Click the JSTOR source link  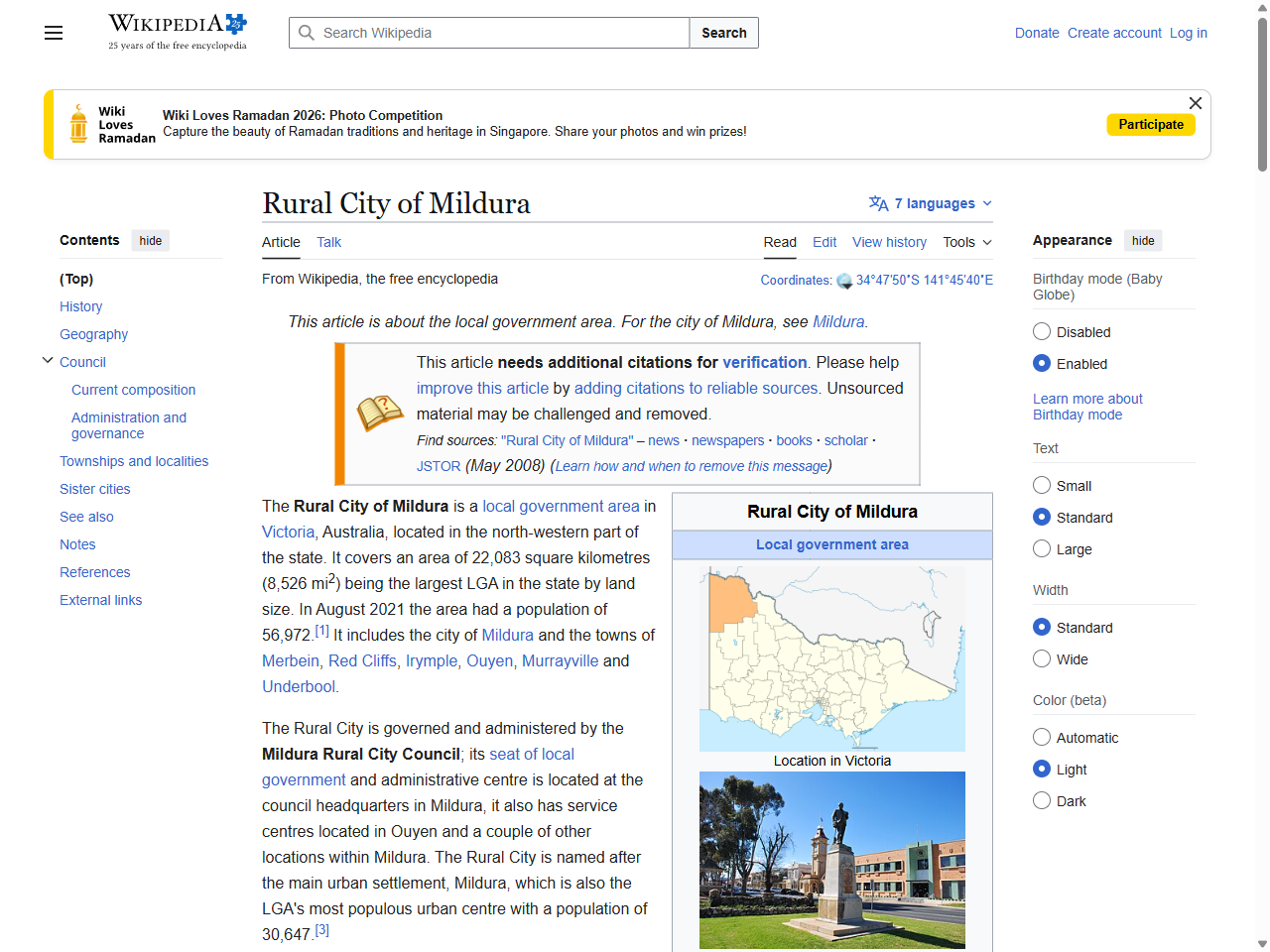[x=439, y=466]
